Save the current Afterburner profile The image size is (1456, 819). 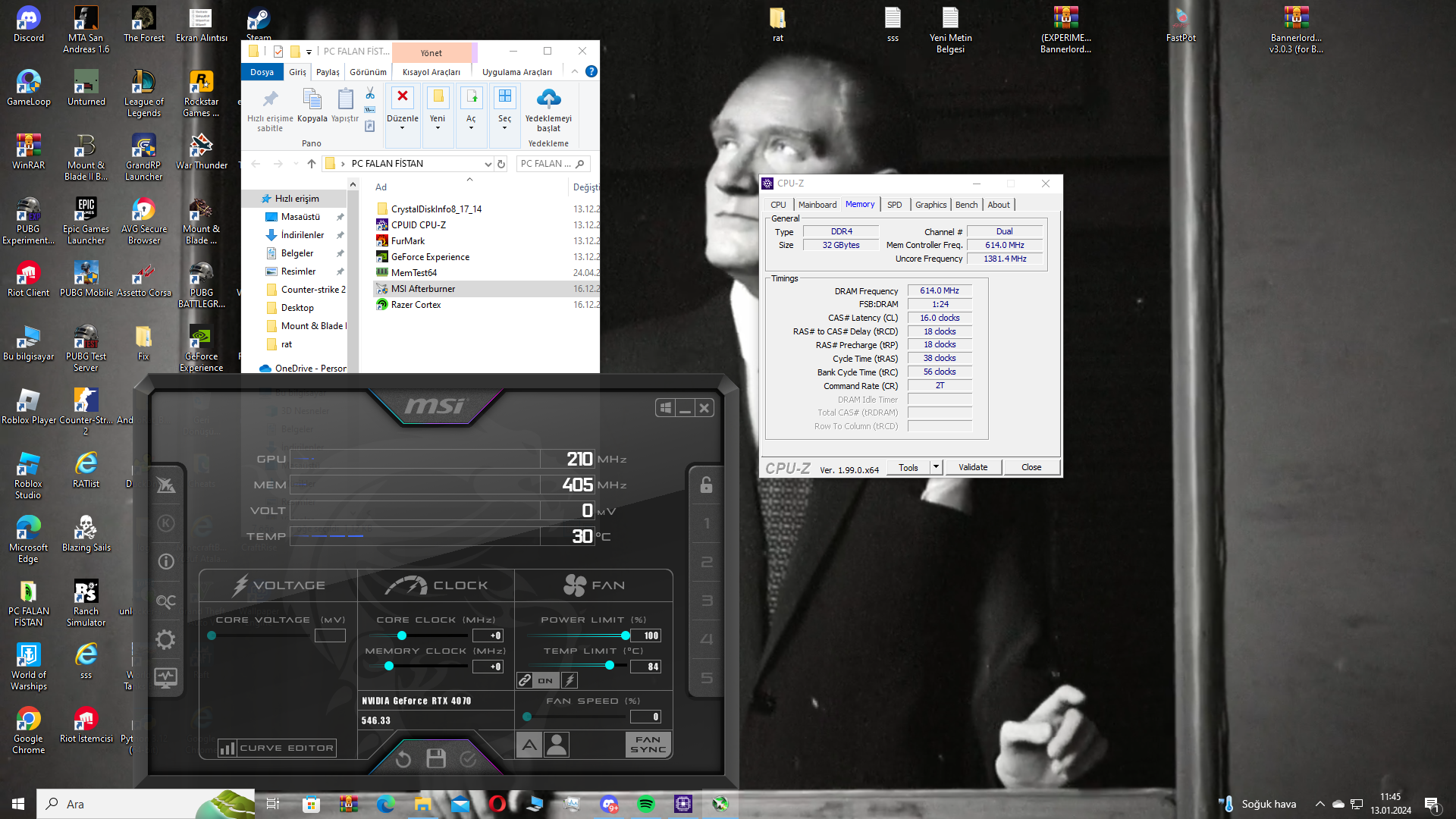(436, 758)
